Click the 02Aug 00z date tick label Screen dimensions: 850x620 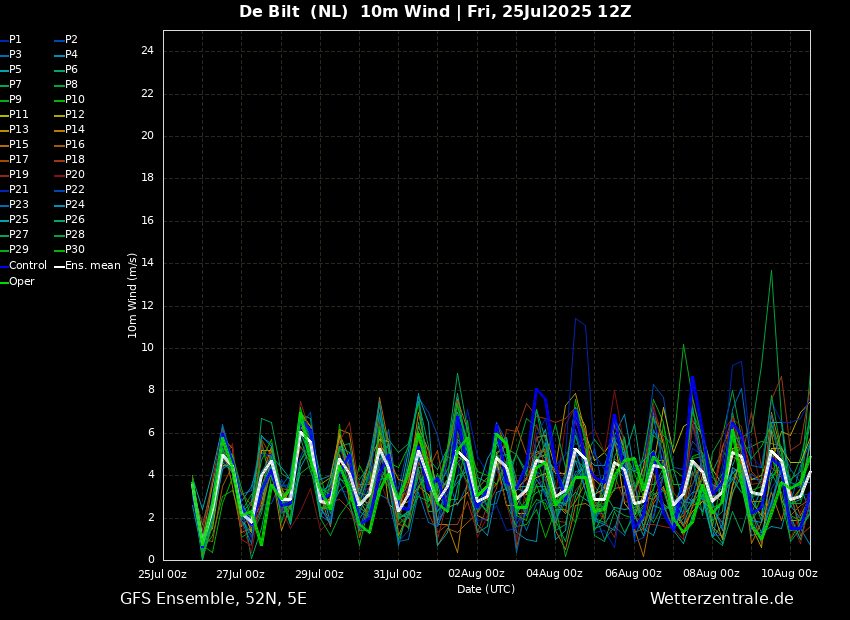coord(476,574)
